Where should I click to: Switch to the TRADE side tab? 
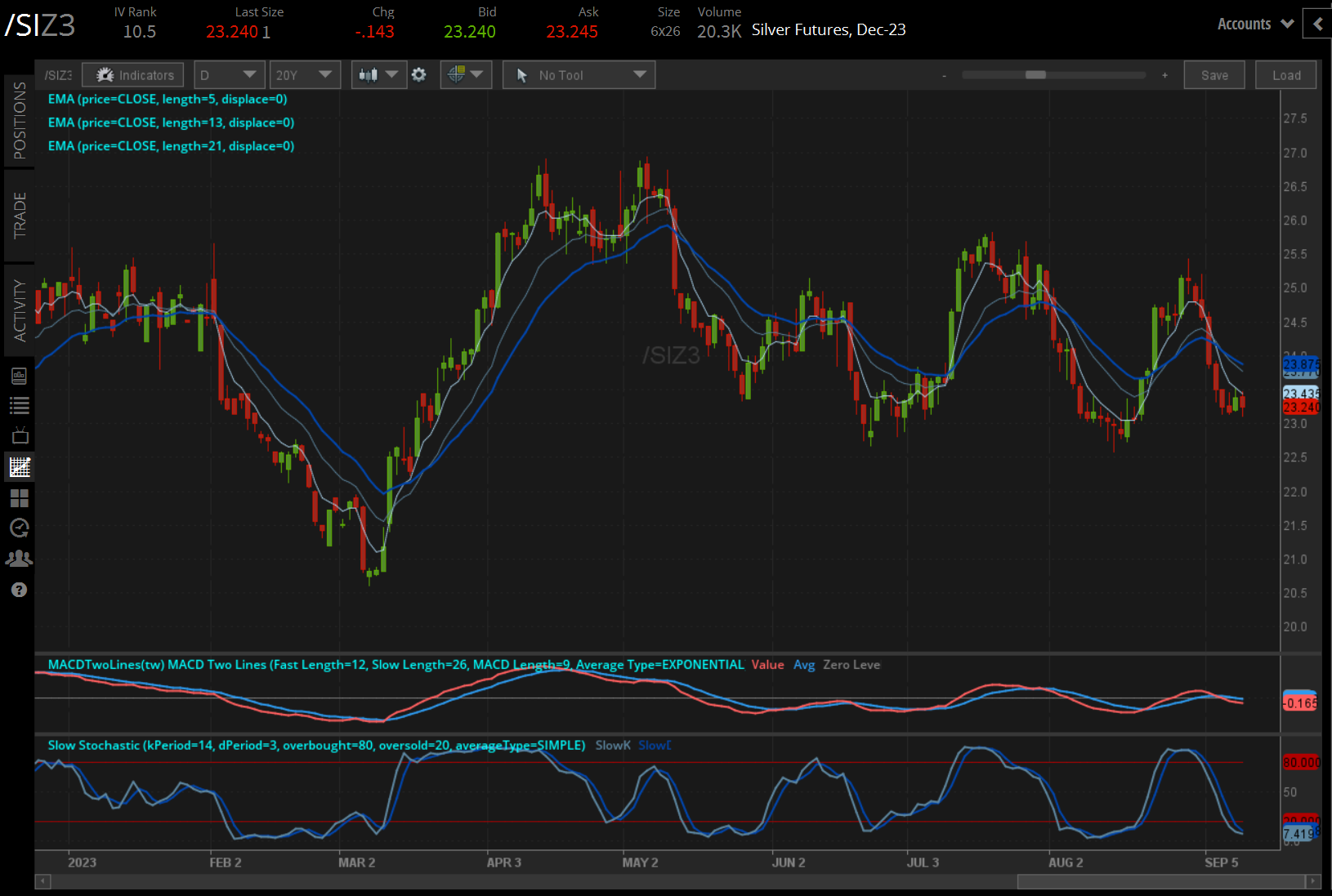pos(20,216)
